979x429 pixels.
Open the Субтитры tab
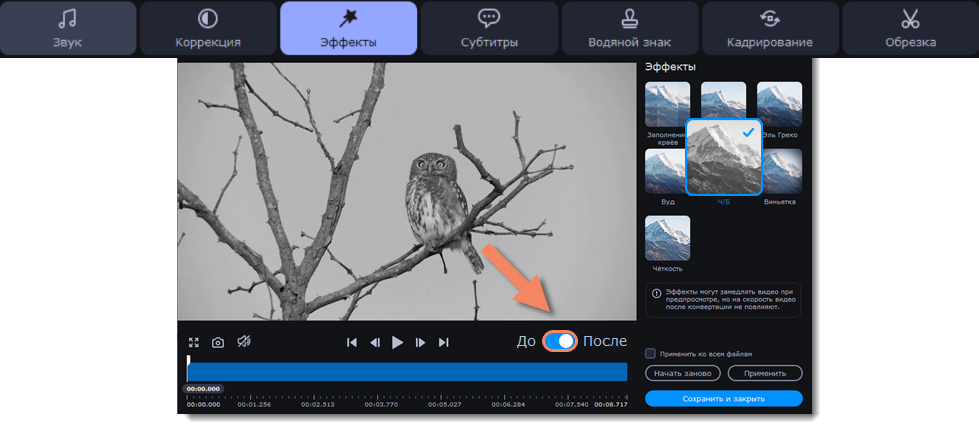(488, 28)
